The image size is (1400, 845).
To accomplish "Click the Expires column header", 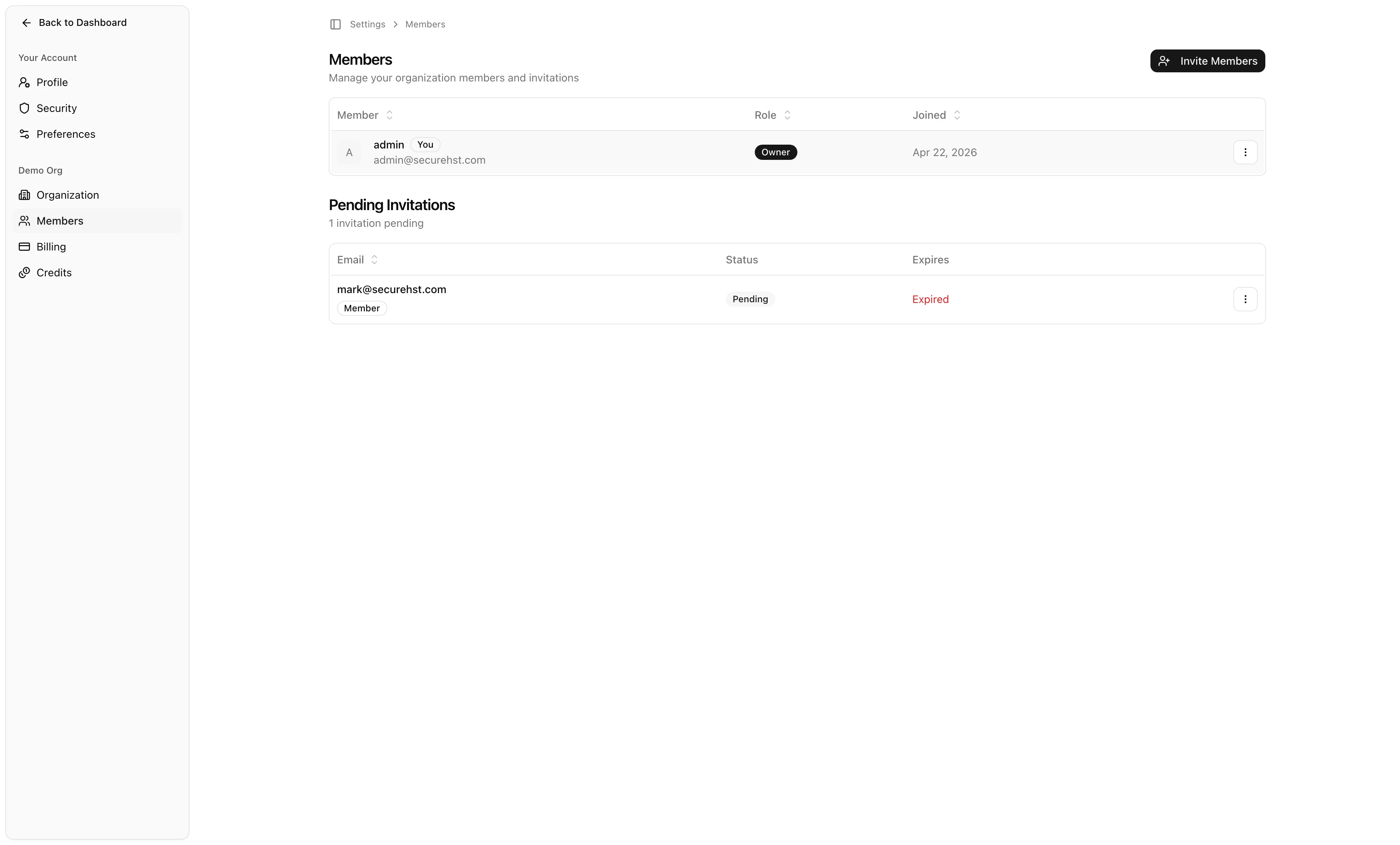I will click(x=930, y=260).
